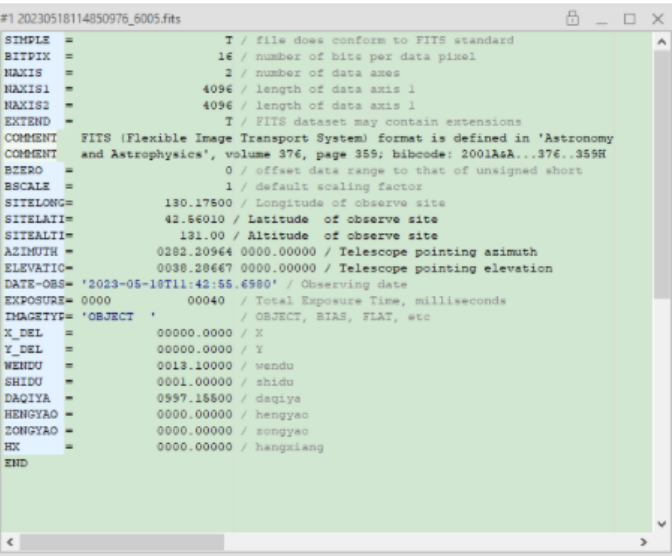Click the lock icon in the title bar
Screen dimensions: 672x556
pyautogui.click(x=573, y=18)
